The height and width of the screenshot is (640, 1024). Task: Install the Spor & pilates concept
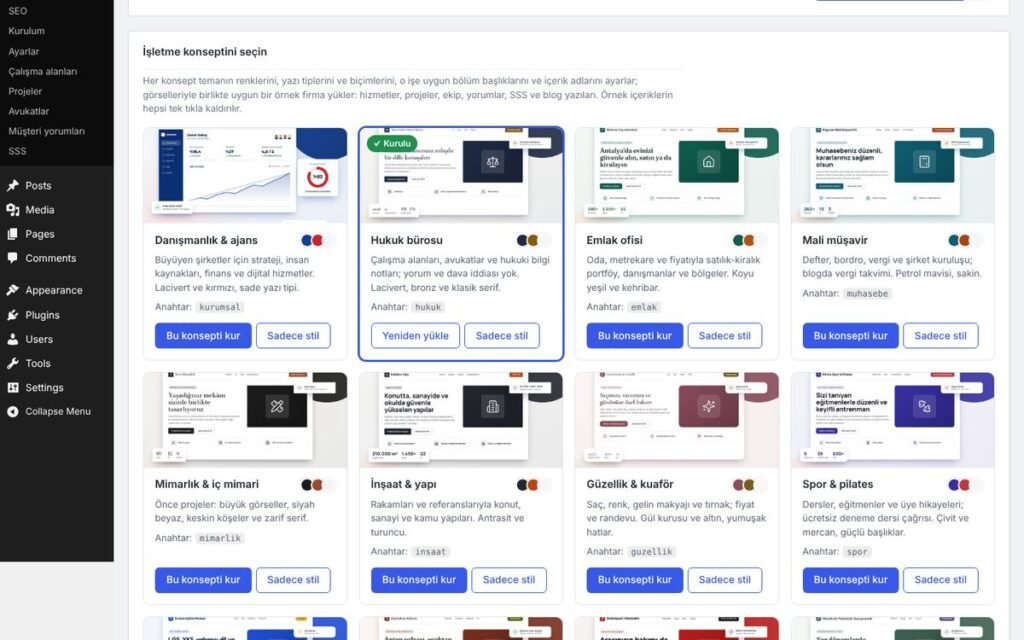click(x=850, y=580)
